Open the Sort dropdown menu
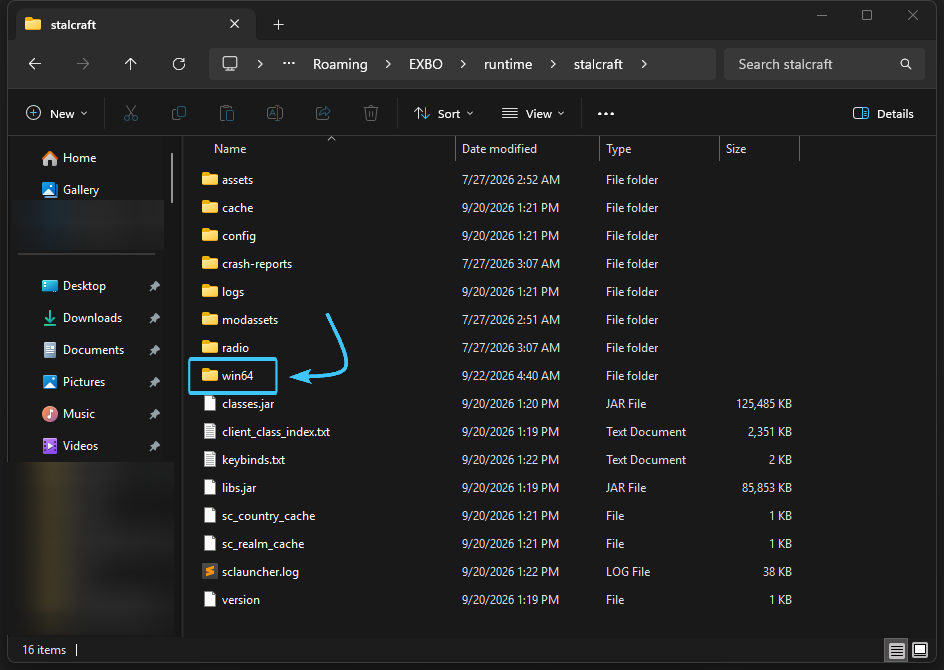Image resolution: width=944 pixels, height=670 pixels. click(x=444, y=114)
